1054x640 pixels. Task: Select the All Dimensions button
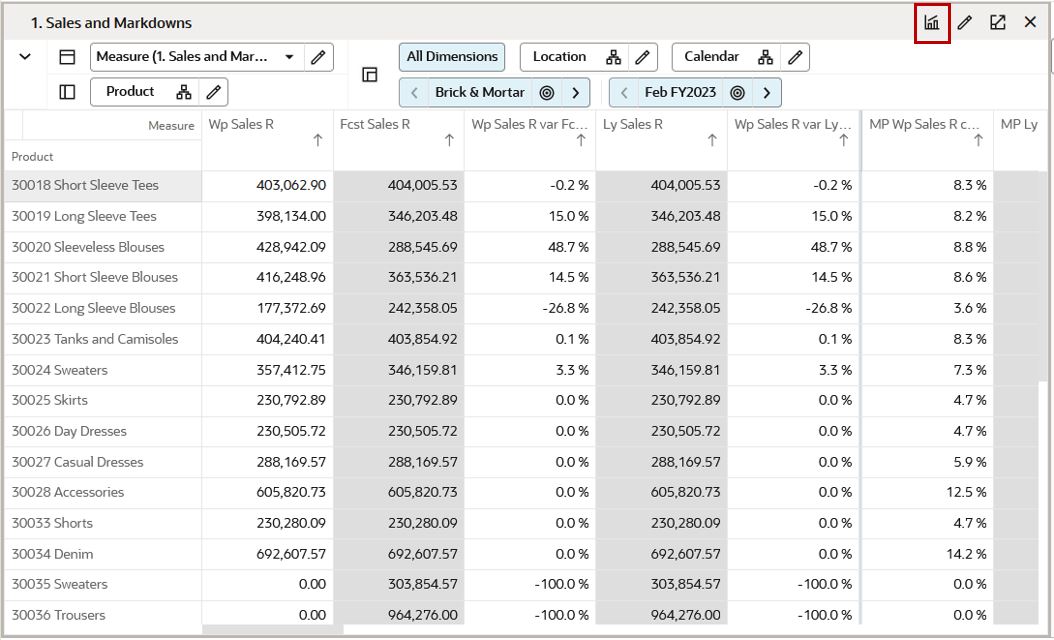pyautogui.click(x=452, y=56)
